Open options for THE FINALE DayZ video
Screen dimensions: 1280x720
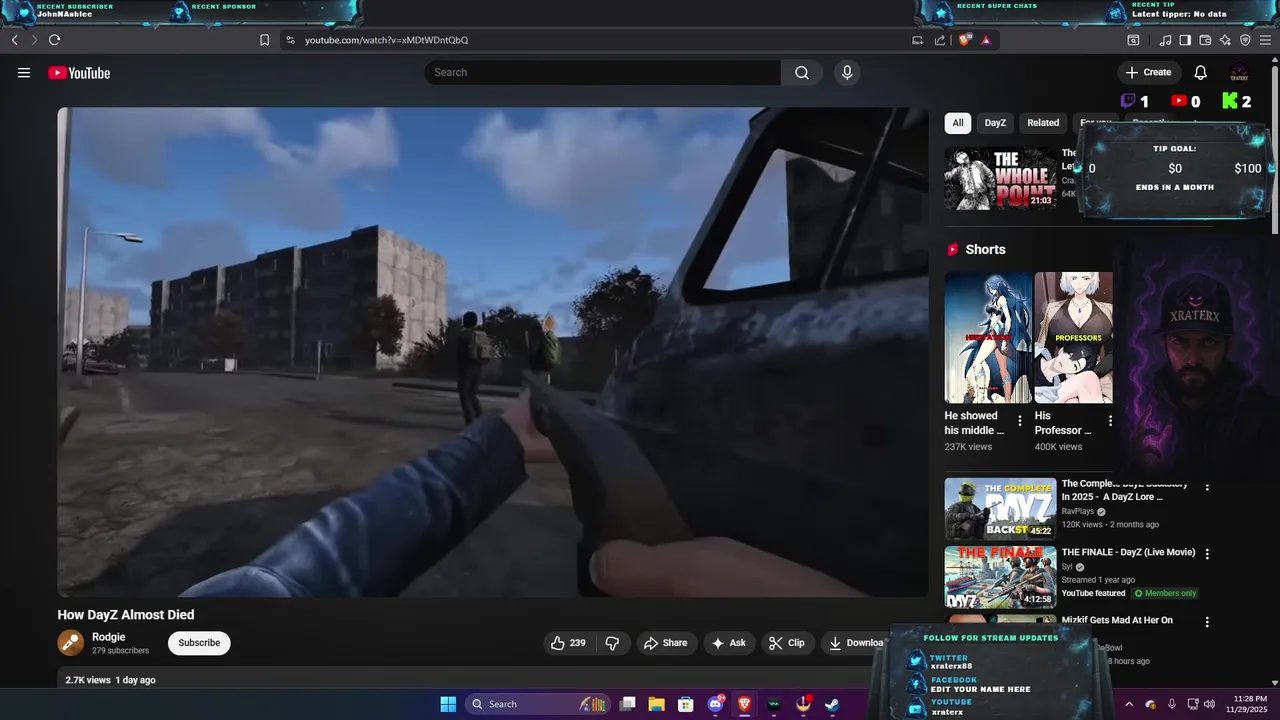(x=1207, y=554)
